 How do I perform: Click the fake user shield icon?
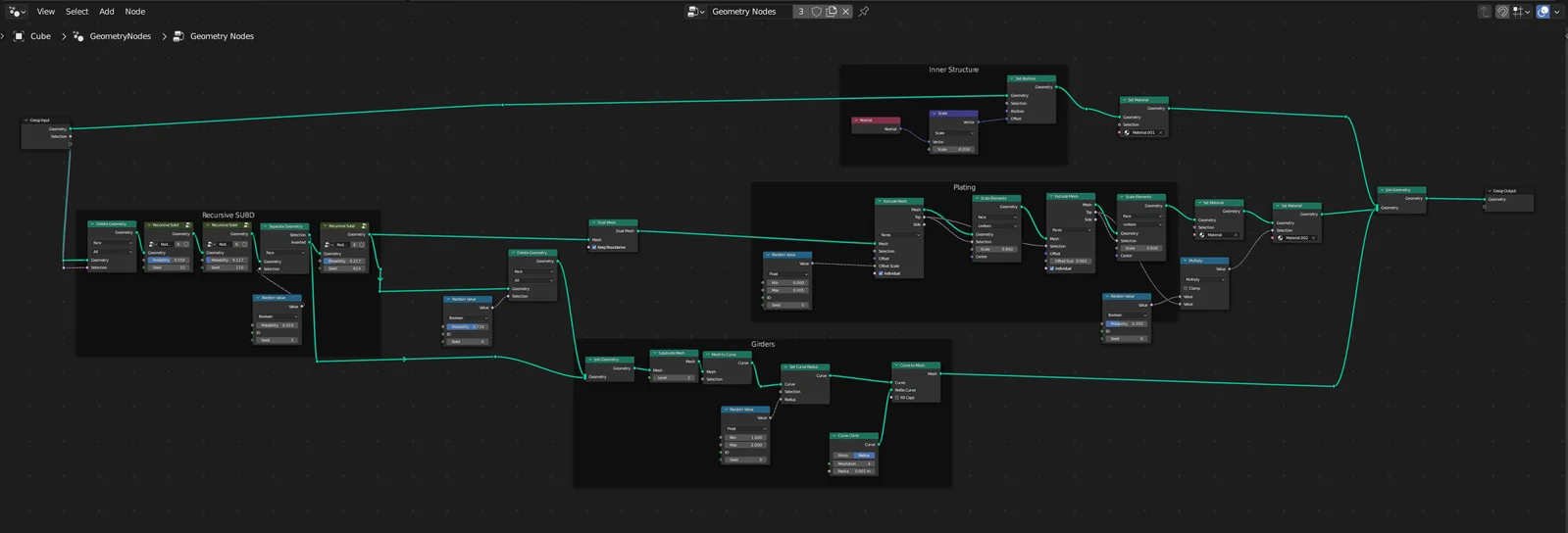816,12
